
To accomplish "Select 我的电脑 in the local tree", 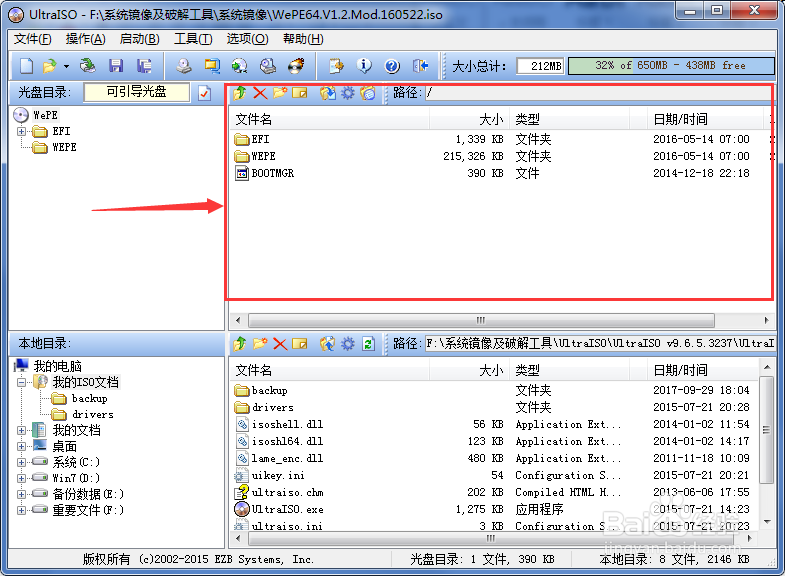I will tap(58, 366).
